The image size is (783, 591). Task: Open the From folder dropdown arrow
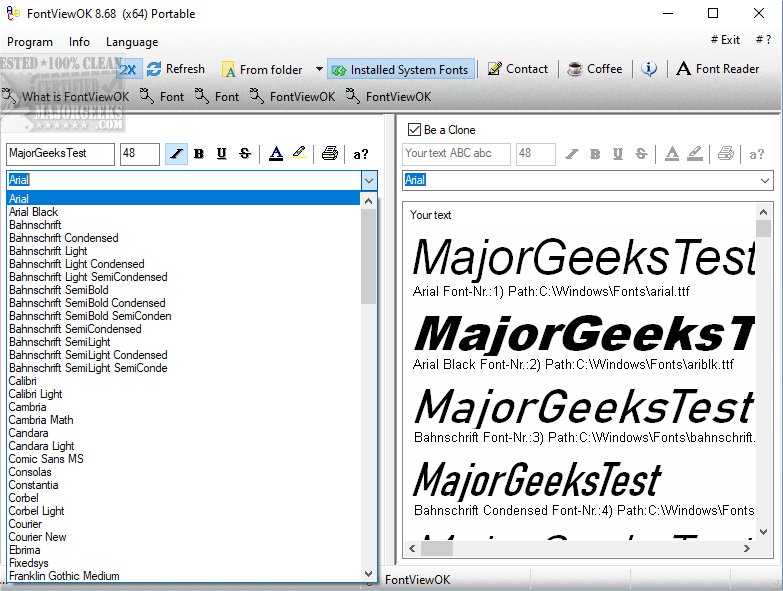coord(319,70)
